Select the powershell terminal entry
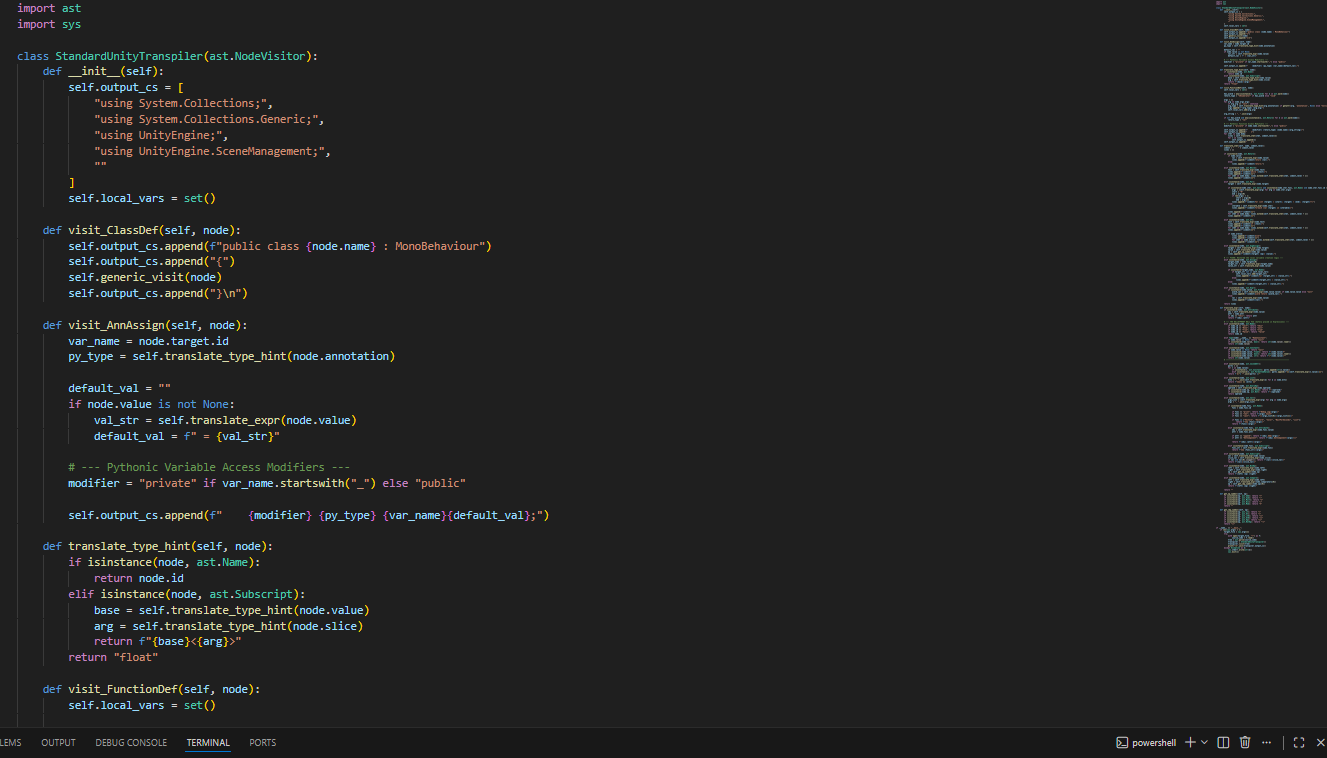 1146,743
